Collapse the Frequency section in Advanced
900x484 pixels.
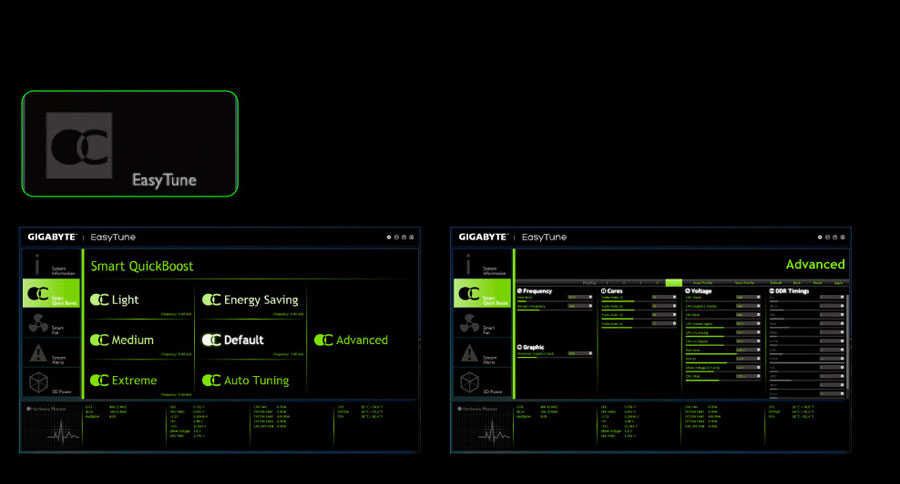click(x=520, y=291)
